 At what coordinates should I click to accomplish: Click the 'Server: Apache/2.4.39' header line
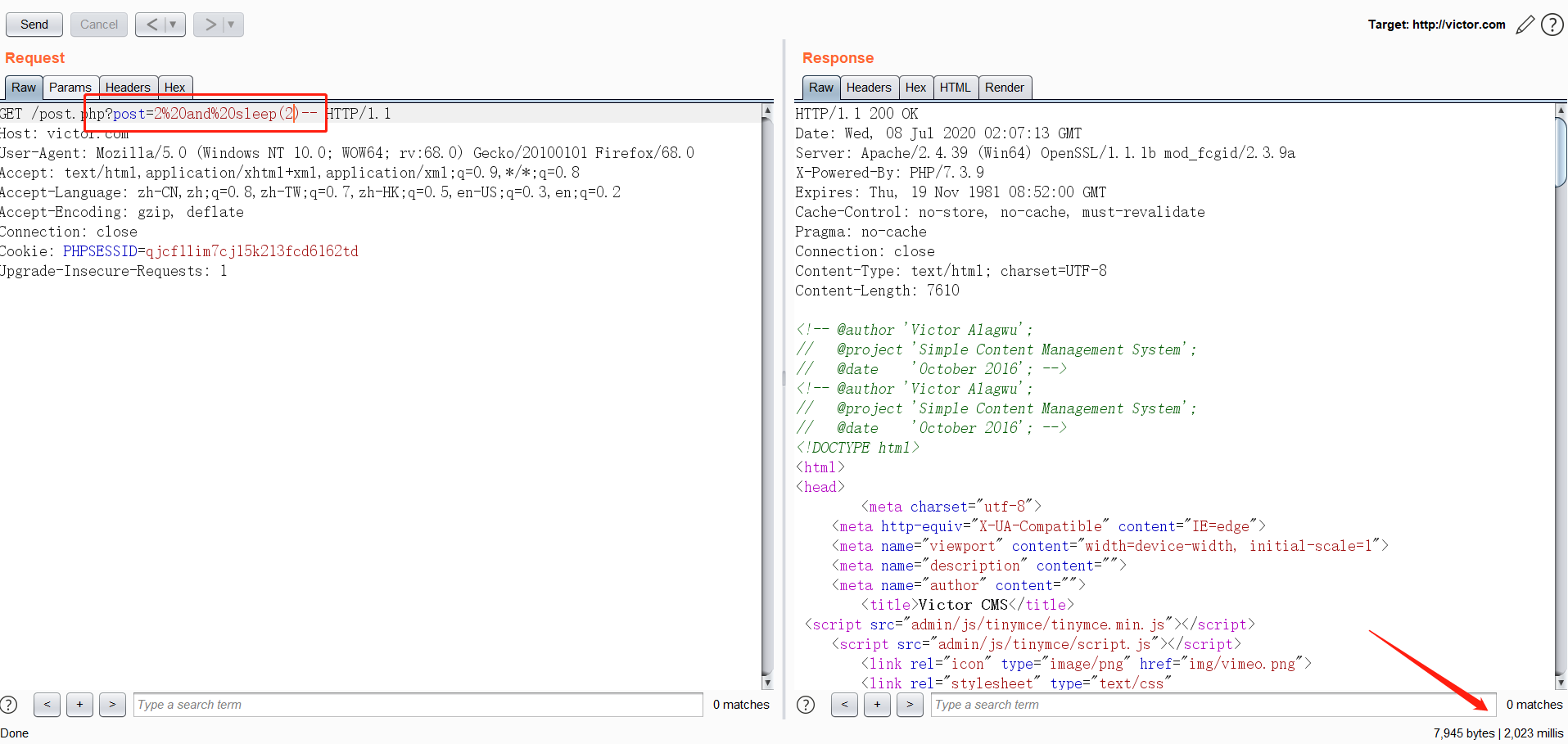tap(1045, 153)
